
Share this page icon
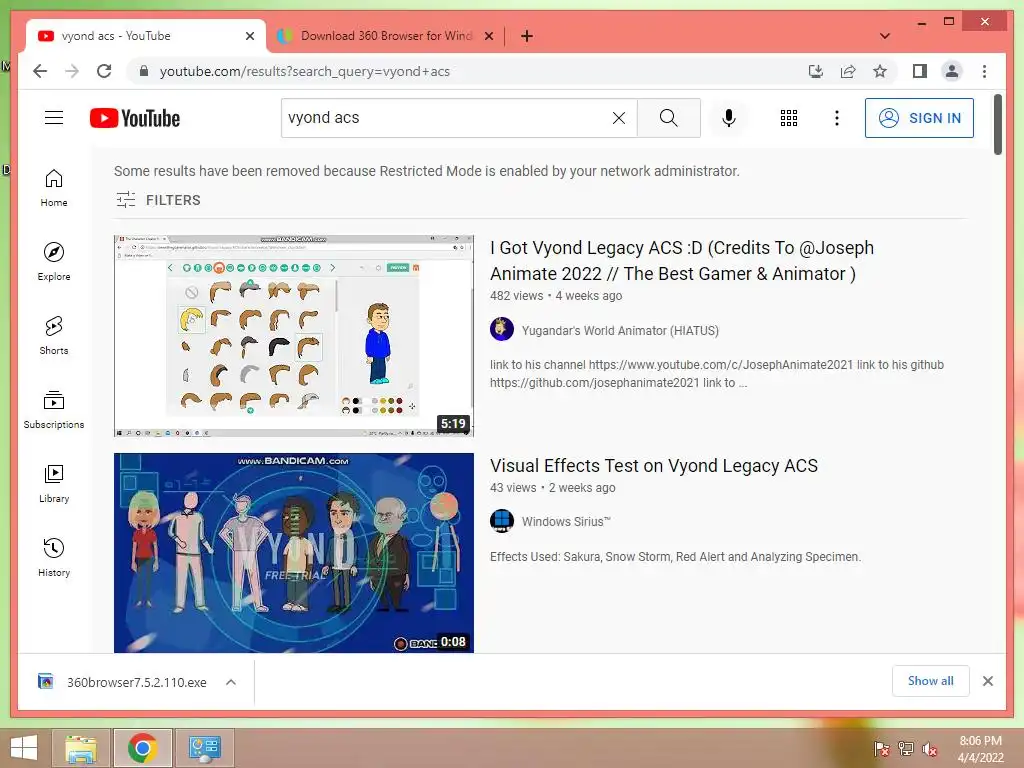click(x=848, y=71)
